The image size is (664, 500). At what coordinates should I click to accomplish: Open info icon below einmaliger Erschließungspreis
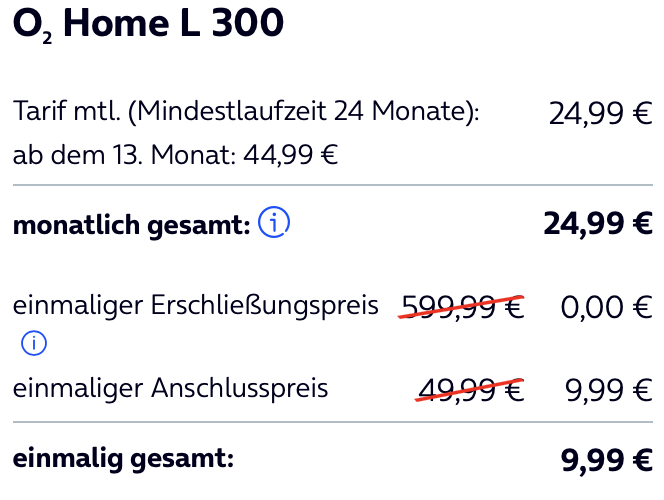34,344
